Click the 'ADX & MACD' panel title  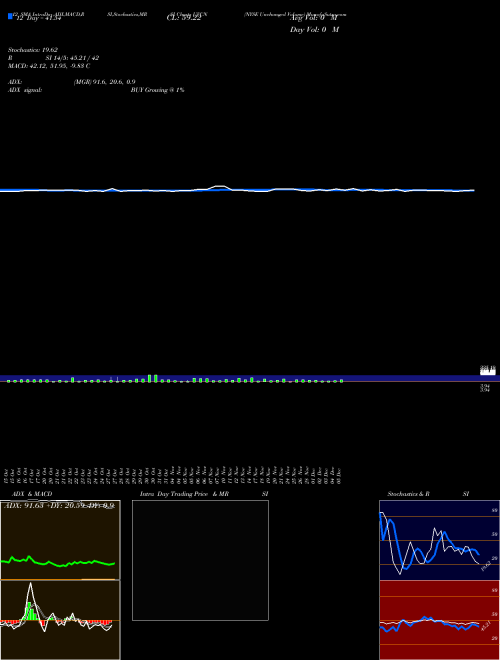coord(32,494)
